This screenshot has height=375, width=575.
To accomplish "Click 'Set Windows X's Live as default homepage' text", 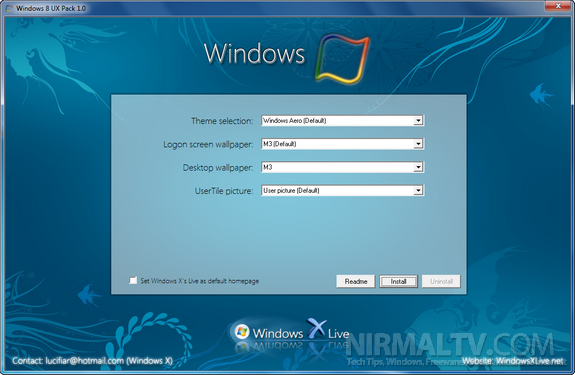I will pos(199,281).
